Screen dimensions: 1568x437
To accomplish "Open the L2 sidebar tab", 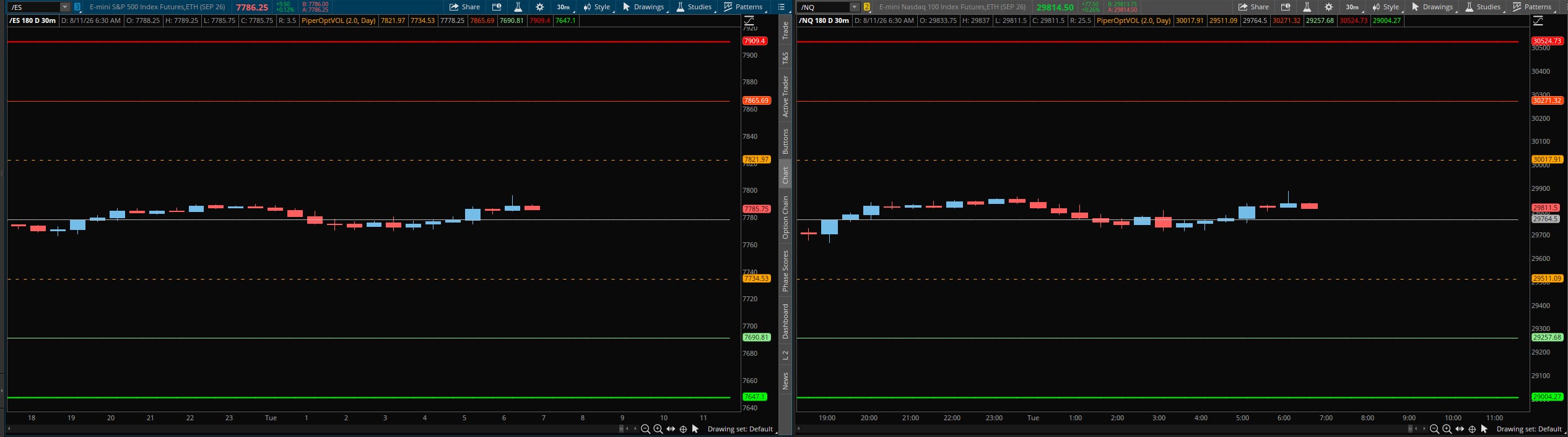I will tap(785, 355).
